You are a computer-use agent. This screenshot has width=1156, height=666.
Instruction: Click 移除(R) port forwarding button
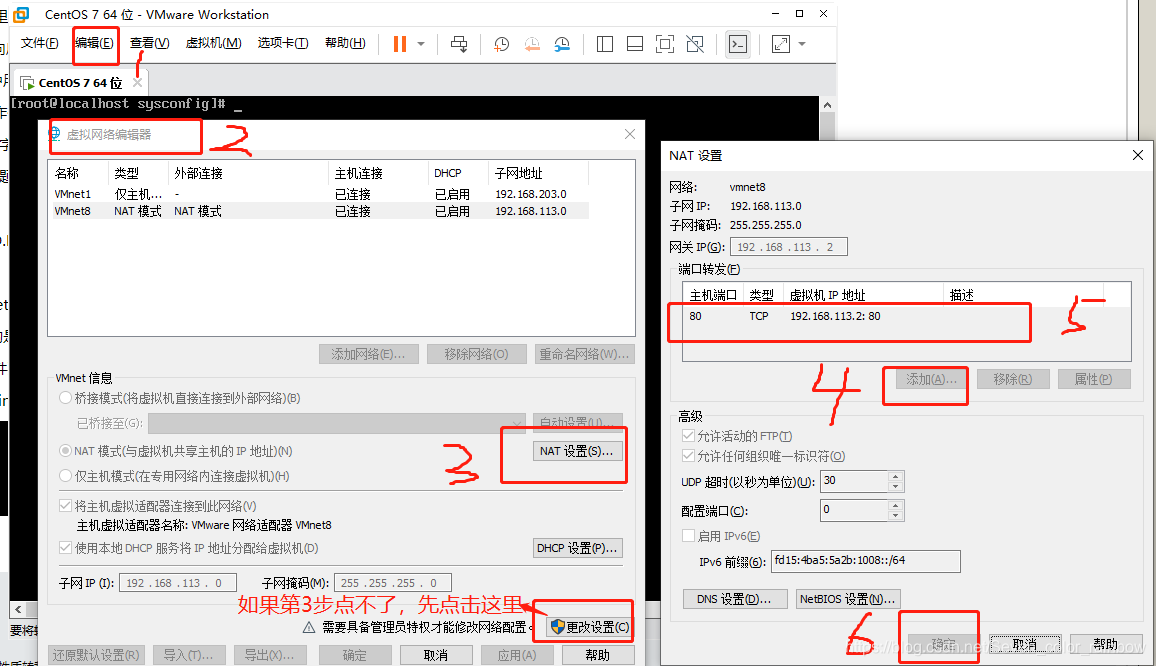(x=1012, y=379)
